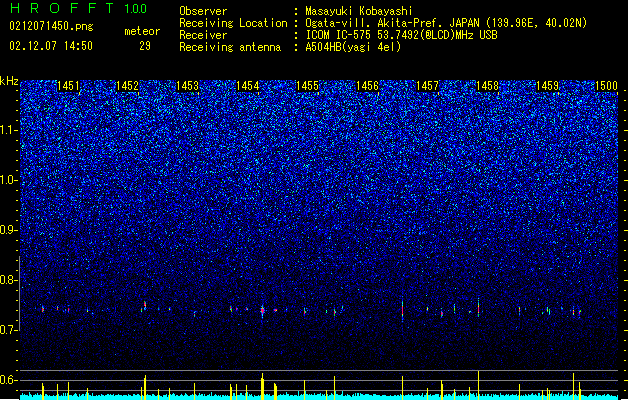
Task: Click the meteor count value 29
Action: [x=145, y=46]
